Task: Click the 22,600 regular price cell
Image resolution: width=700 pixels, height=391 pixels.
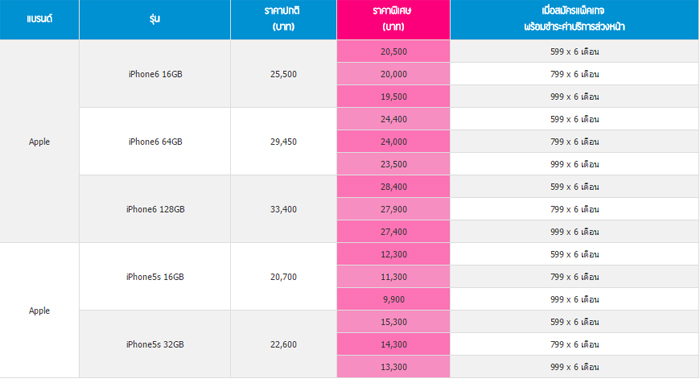Action: coord(283,345)
